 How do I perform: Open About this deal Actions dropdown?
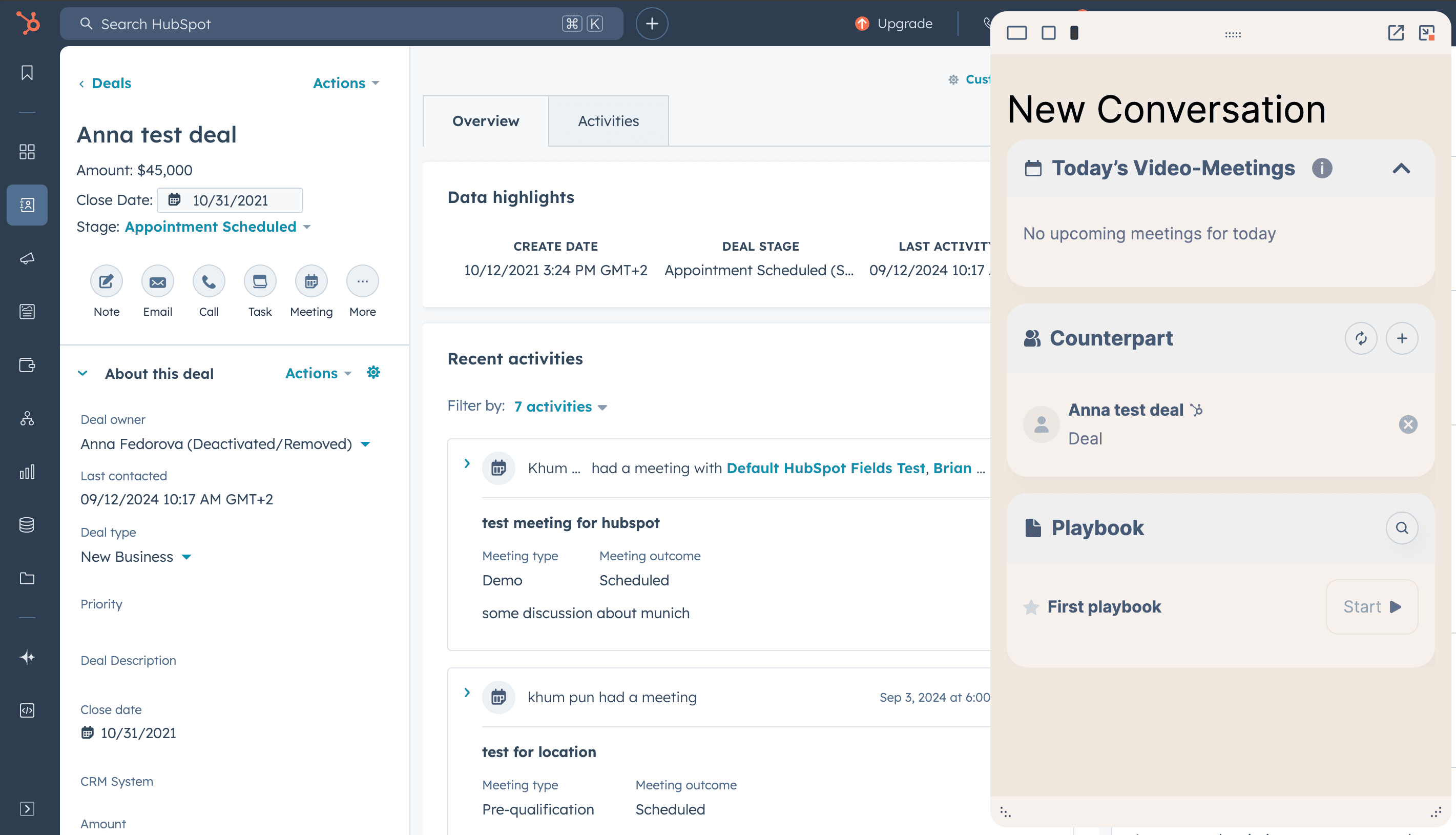click(x=319, y=373)
